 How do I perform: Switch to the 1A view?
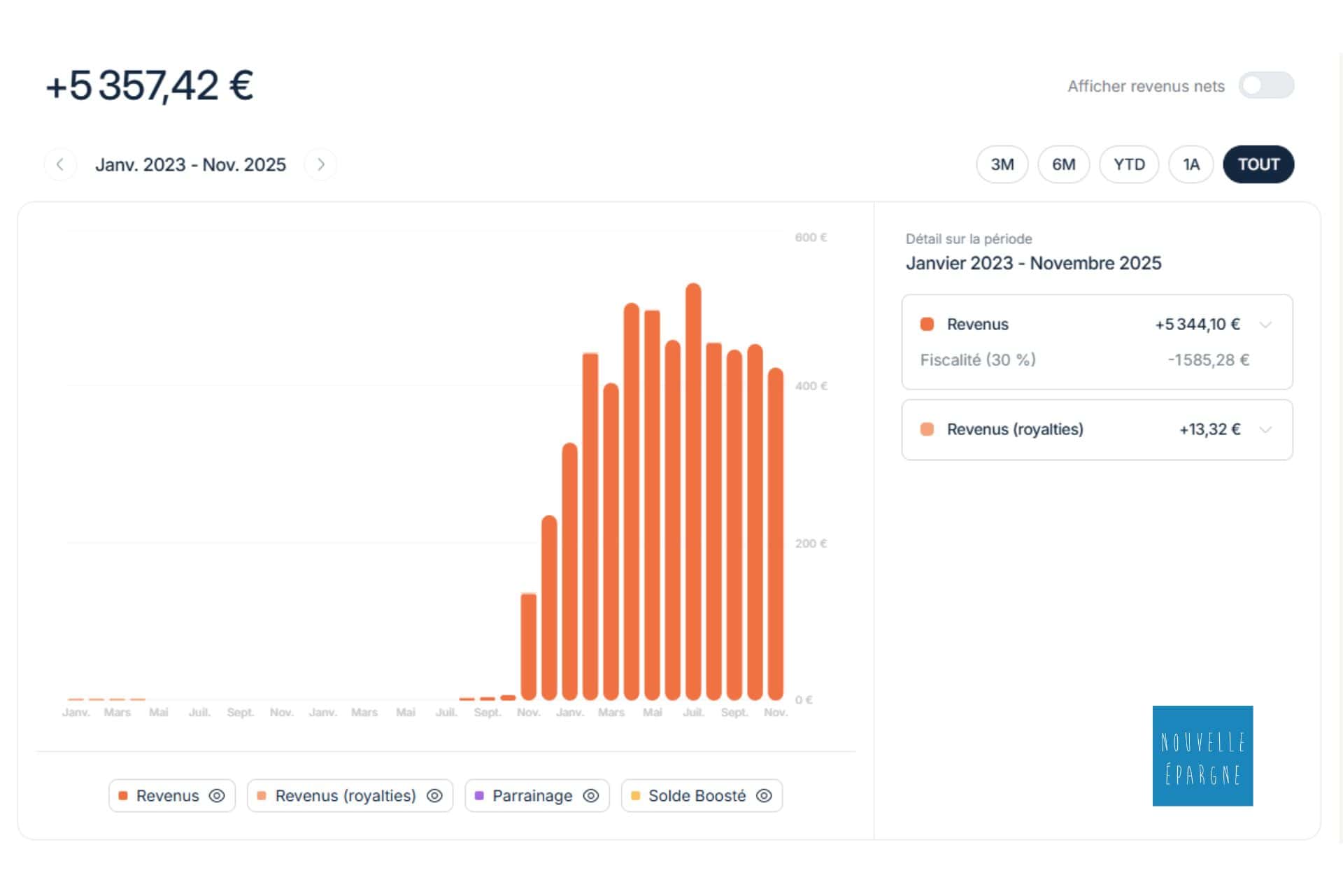tap(1191, 164)
